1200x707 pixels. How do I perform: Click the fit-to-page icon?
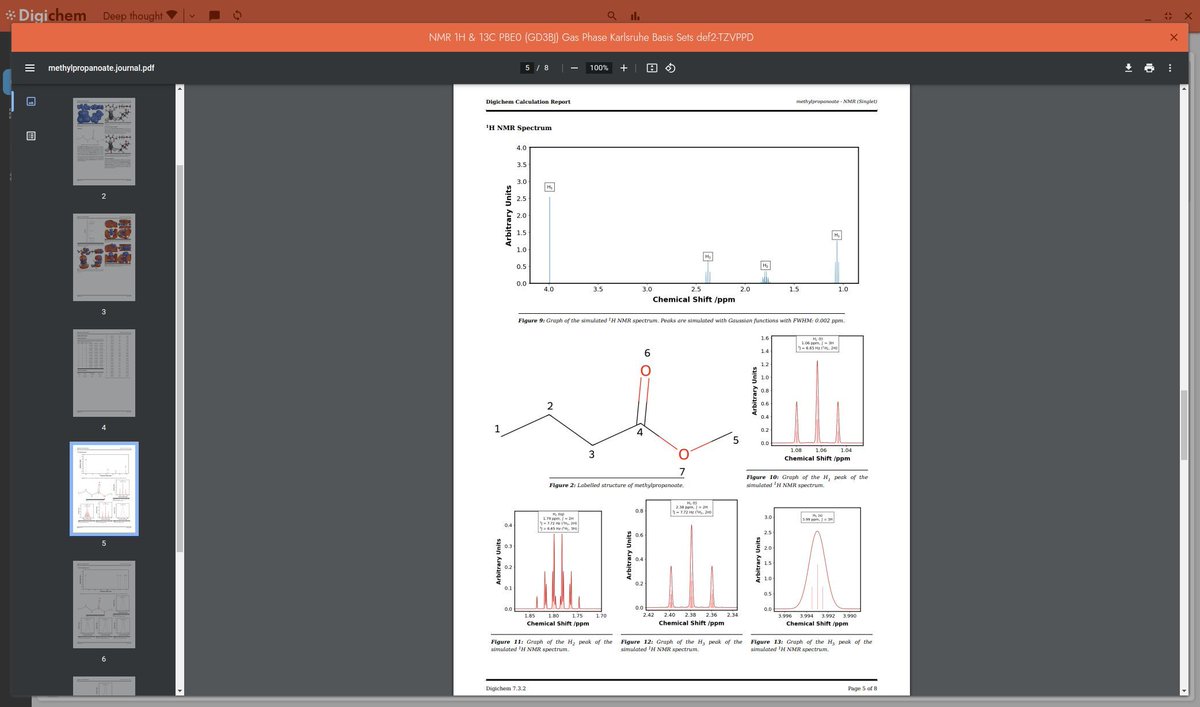(652, 68)
